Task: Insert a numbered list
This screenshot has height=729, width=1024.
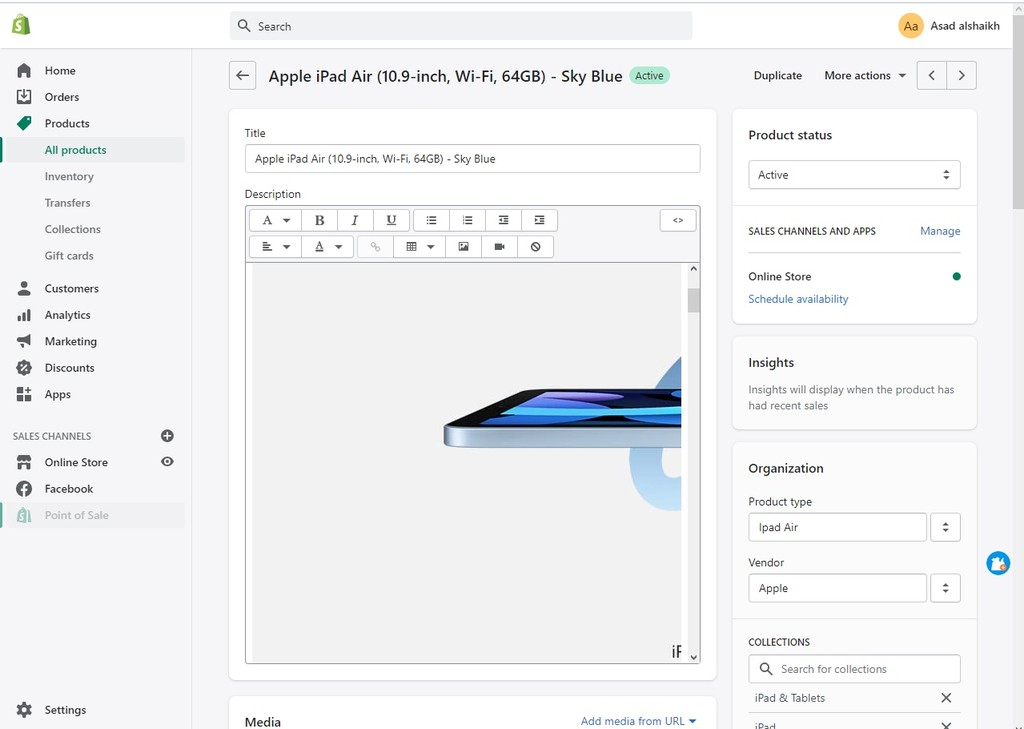Action: [468, 220]
